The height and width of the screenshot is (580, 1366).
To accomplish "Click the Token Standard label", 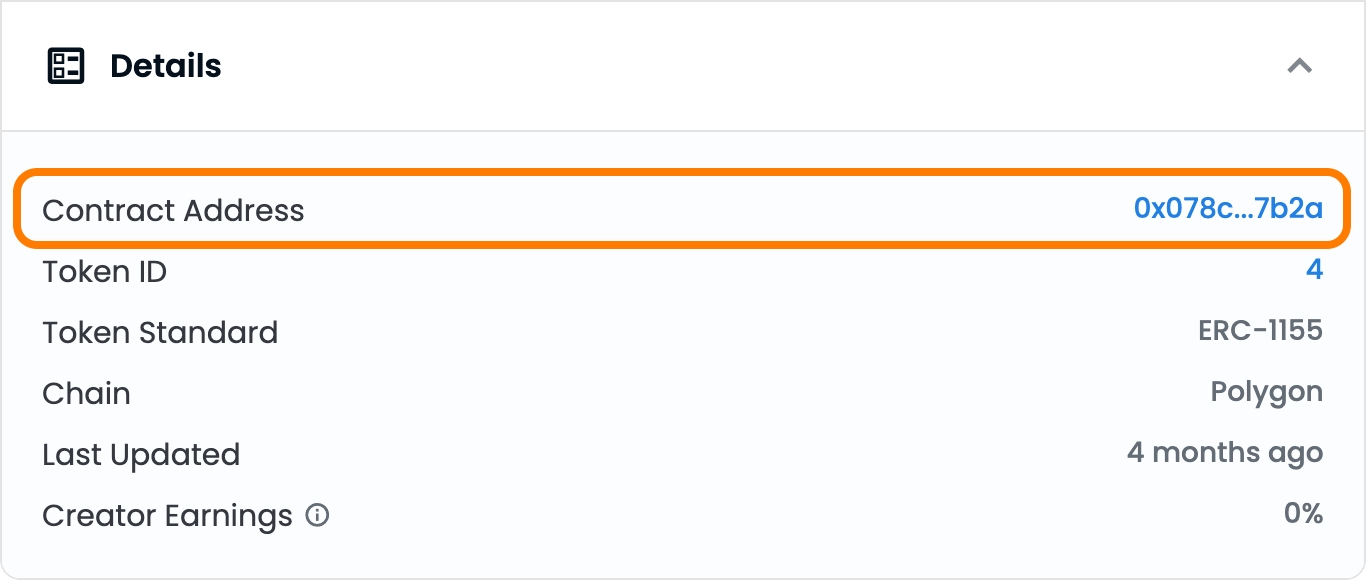I will point(160,333).
